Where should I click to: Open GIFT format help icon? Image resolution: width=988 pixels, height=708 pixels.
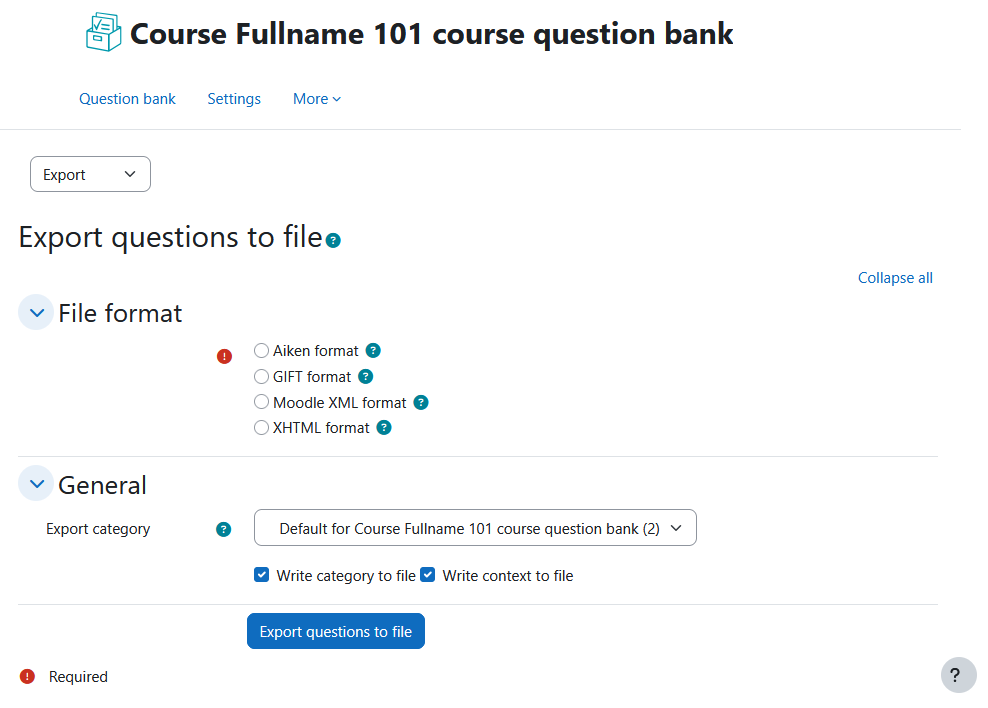(365, 377)
